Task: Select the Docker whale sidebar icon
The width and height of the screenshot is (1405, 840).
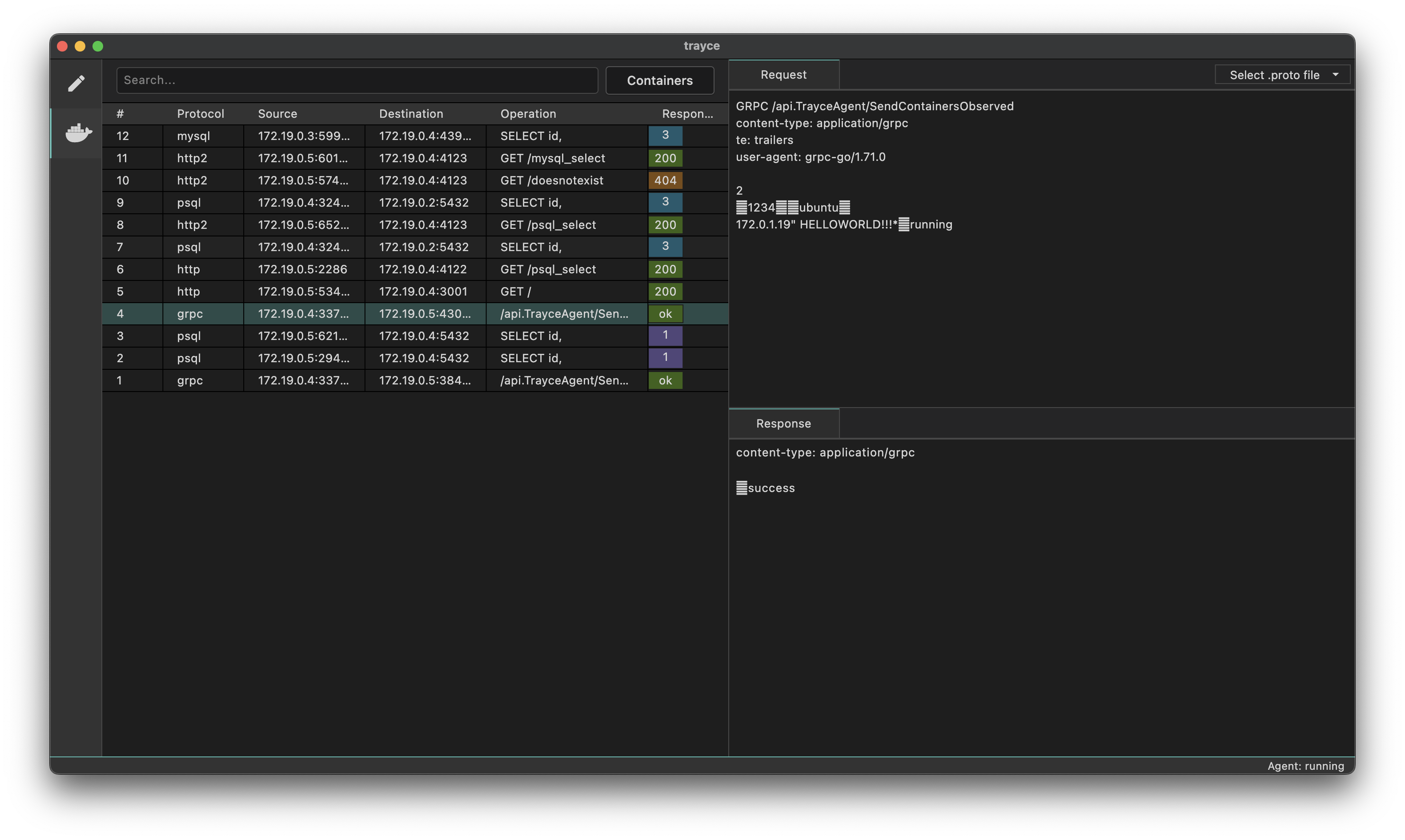Action: point(78,133)
